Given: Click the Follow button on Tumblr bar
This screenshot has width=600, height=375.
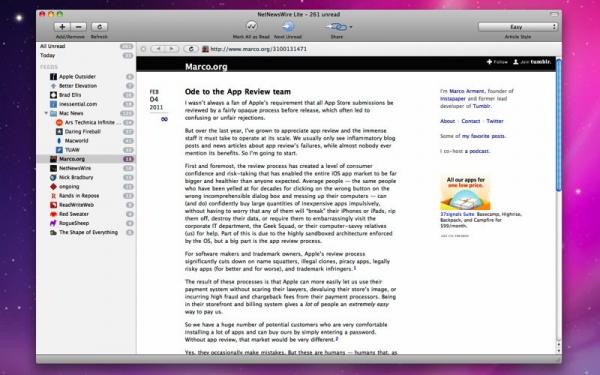Looking at the screenshot, I should (x=497, y=62).
